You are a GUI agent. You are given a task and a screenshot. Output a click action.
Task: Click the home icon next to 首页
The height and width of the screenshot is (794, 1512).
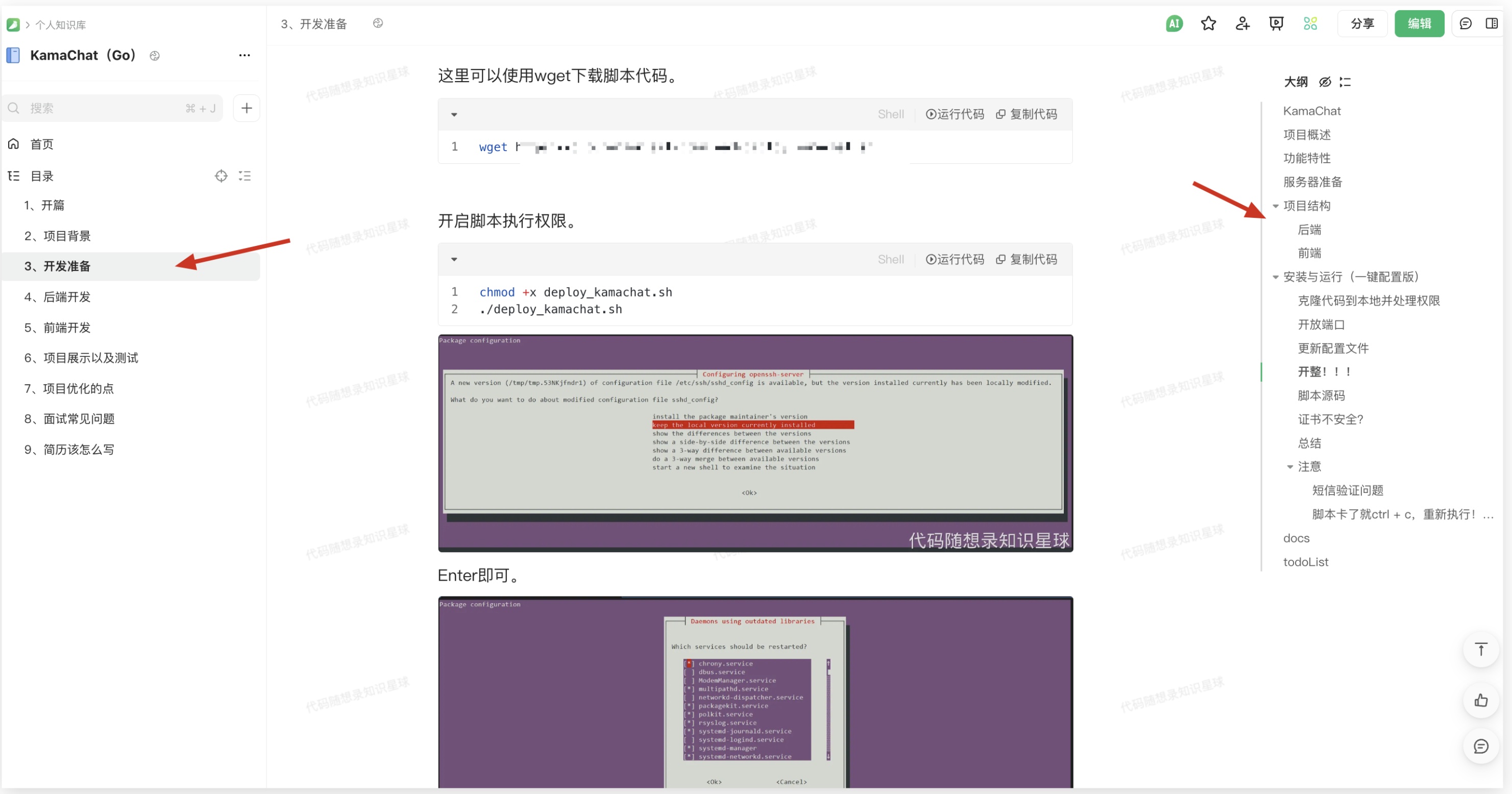[x=13, y=144]
